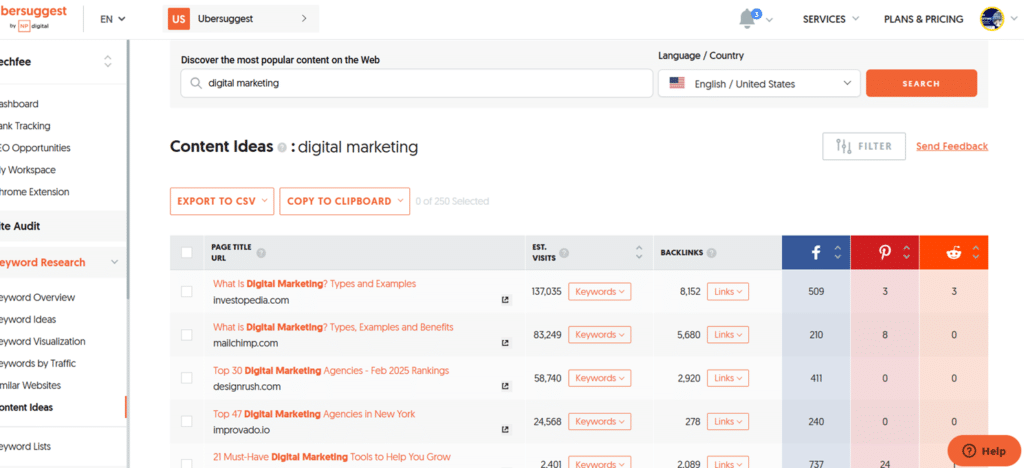Click the Send Feedback link
Image resolution: width=1024 pixels, height=468 pixels.
coord(951,147)
